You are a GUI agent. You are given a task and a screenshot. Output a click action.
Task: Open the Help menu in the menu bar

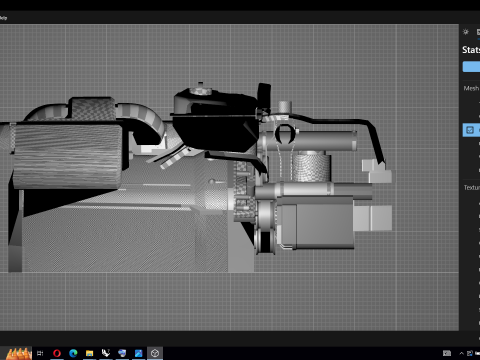pos(3,18)
